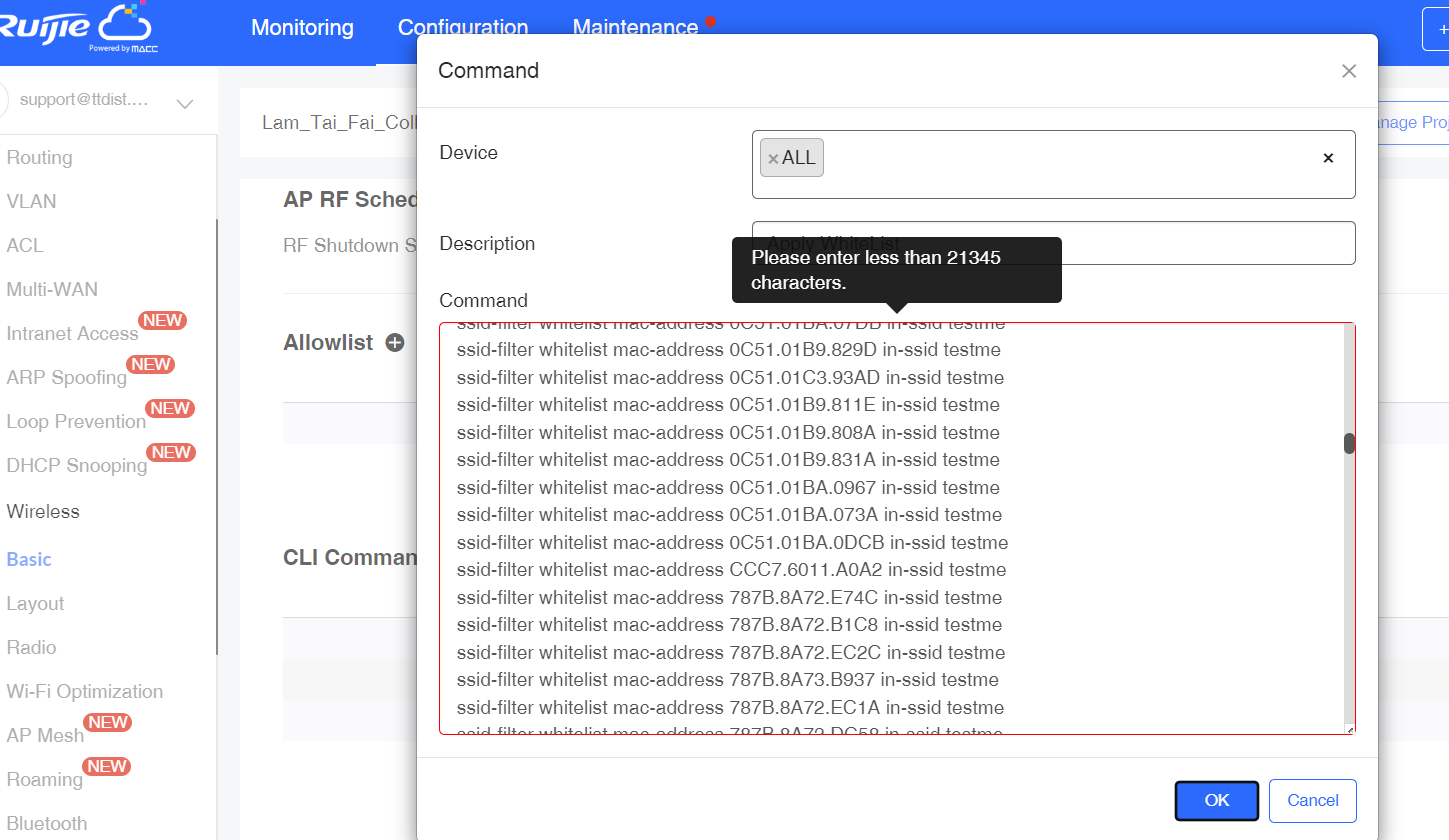This screenshot has height=840, width=1449.
Task: Select Roaming under Wireless
Action: coord(44,779)
